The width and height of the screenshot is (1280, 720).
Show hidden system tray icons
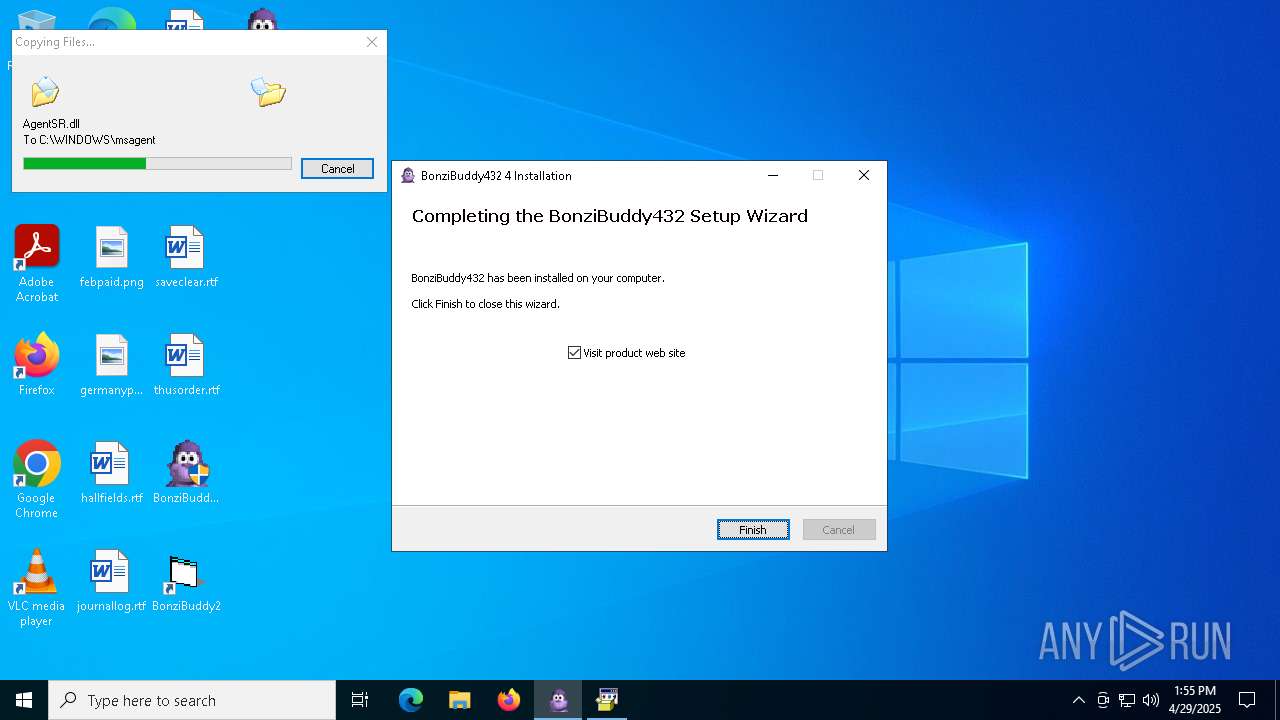[1078, 700]
